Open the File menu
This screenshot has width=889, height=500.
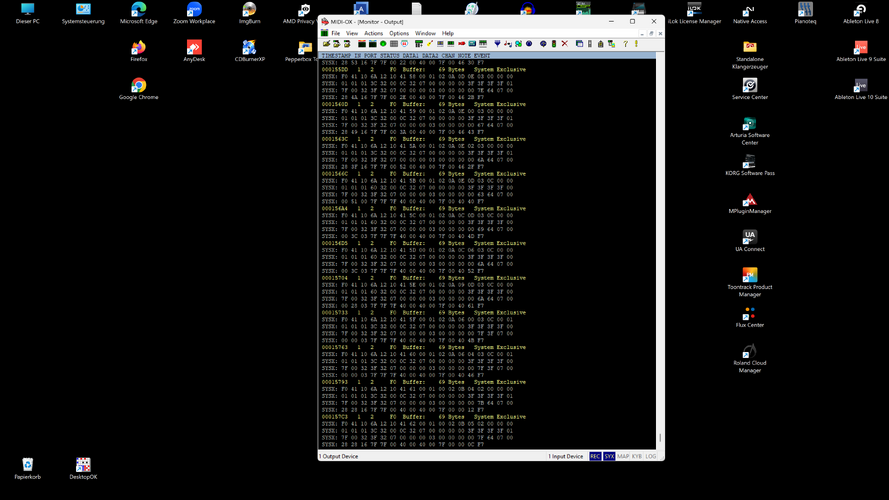pyautogui.click(x=336, y=33)
